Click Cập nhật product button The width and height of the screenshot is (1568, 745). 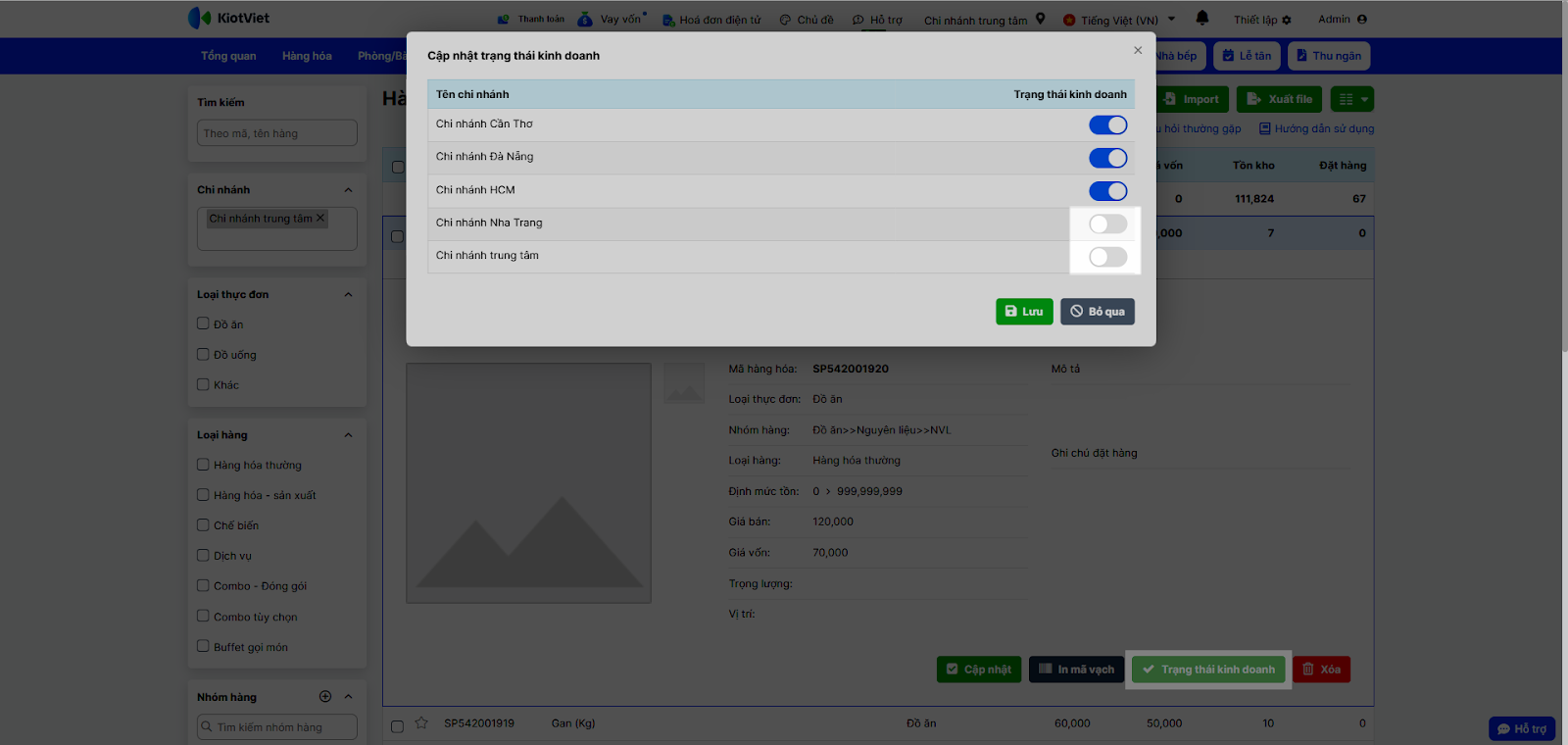click(x=979, y=670)
